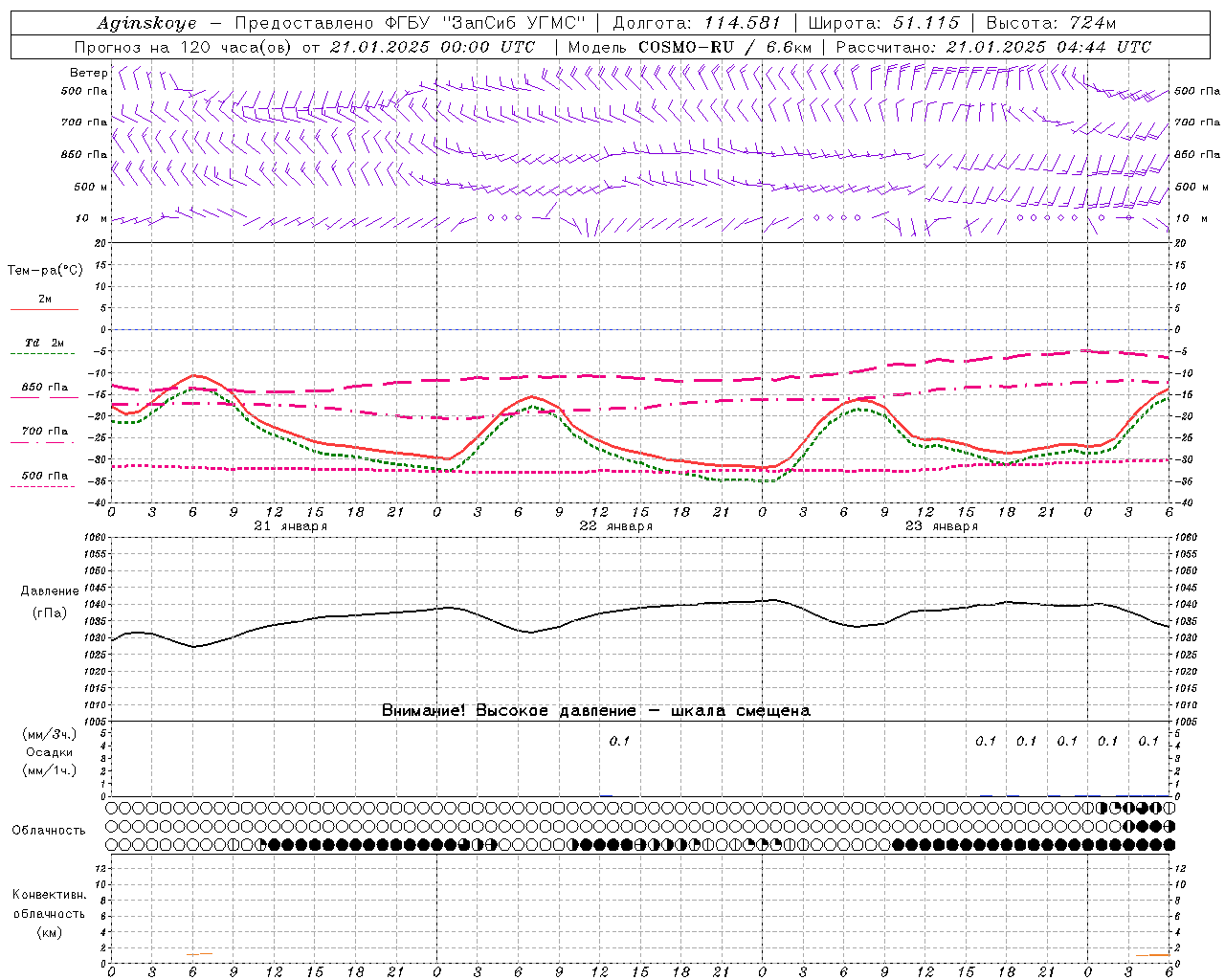This screenshot has width=1225, height=980.
Task: Click the Внимание! Высокое давление warning text
Action: [596, 711]
